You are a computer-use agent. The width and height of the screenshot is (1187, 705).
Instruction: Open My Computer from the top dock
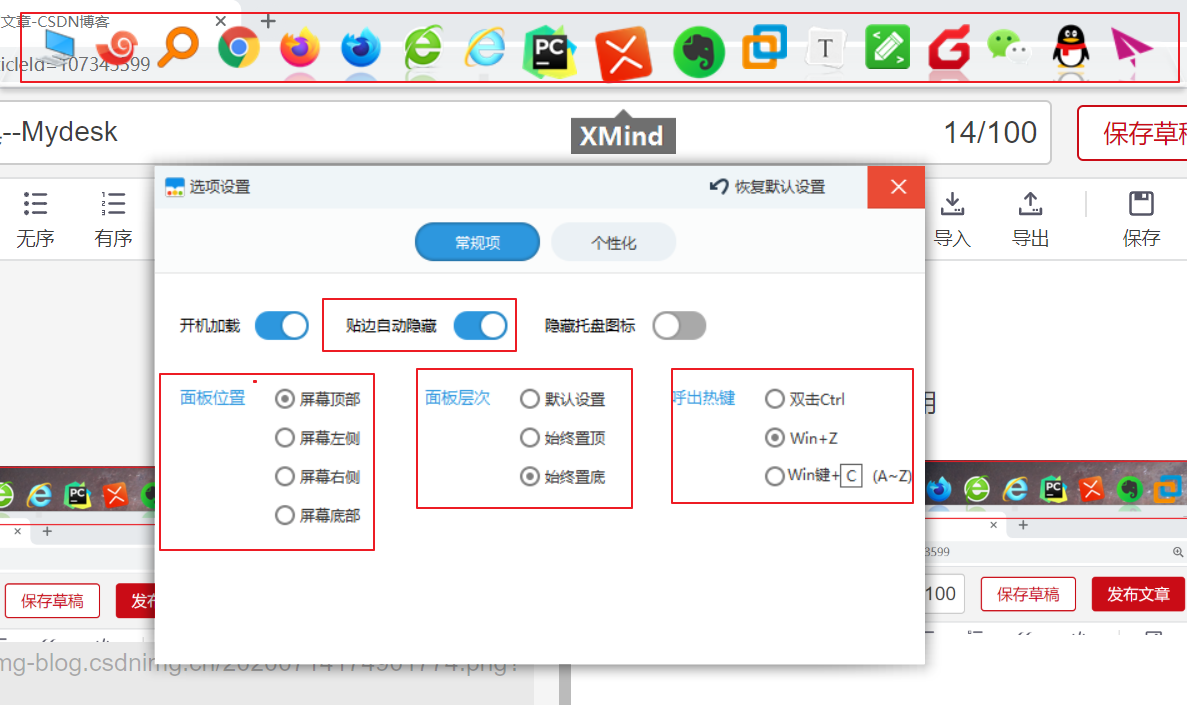pyautogui.click(x=58, y=47)
